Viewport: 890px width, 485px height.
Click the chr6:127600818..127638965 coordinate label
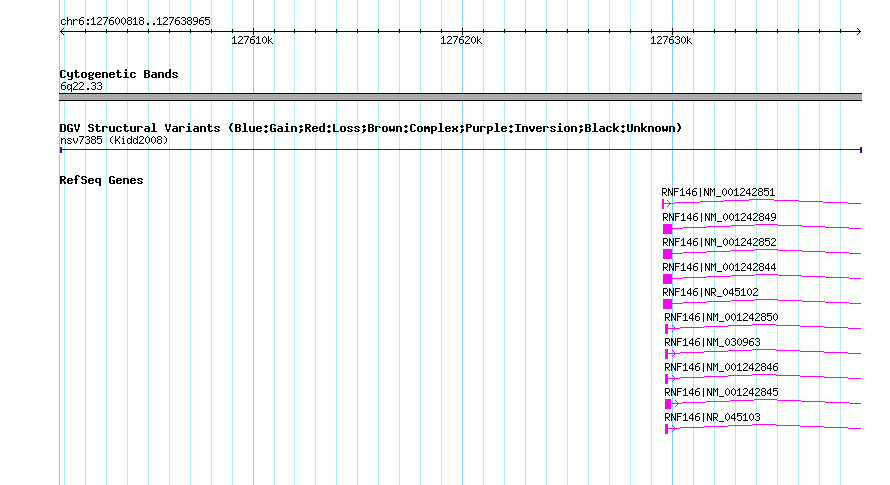pos(135,22)
